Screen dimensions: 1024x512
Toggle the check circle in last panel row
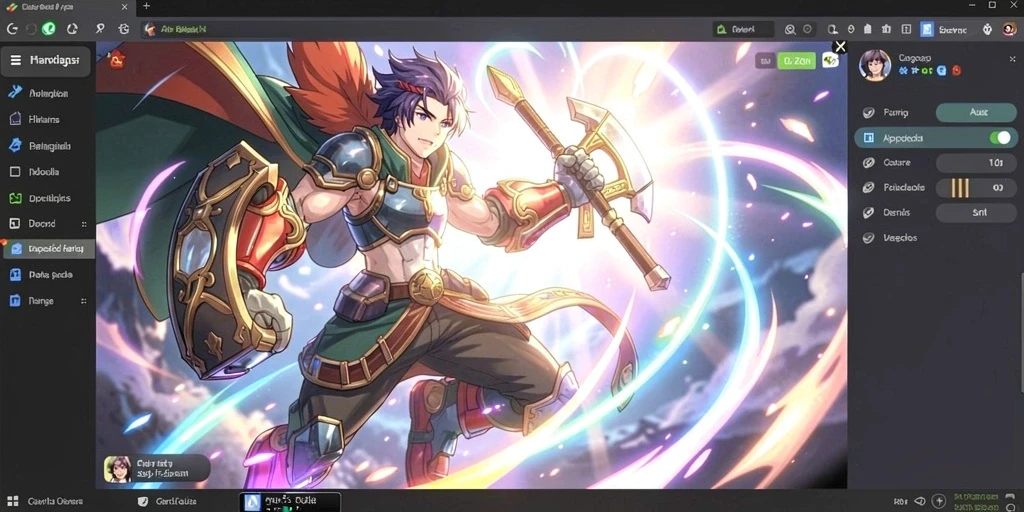coord(869,238)
